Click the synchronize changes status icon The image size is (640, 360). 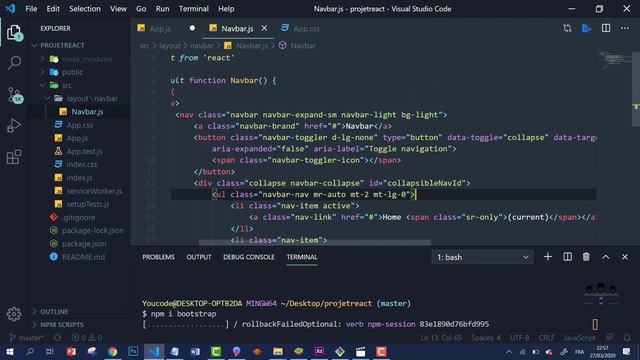tap(58, 338)
